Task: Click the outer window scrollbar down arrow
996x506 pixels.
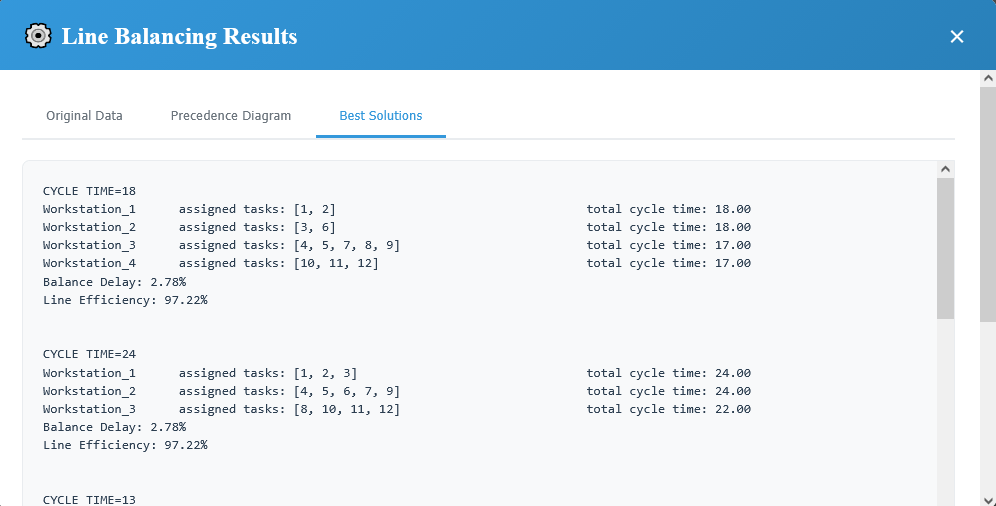Action: 988,498
